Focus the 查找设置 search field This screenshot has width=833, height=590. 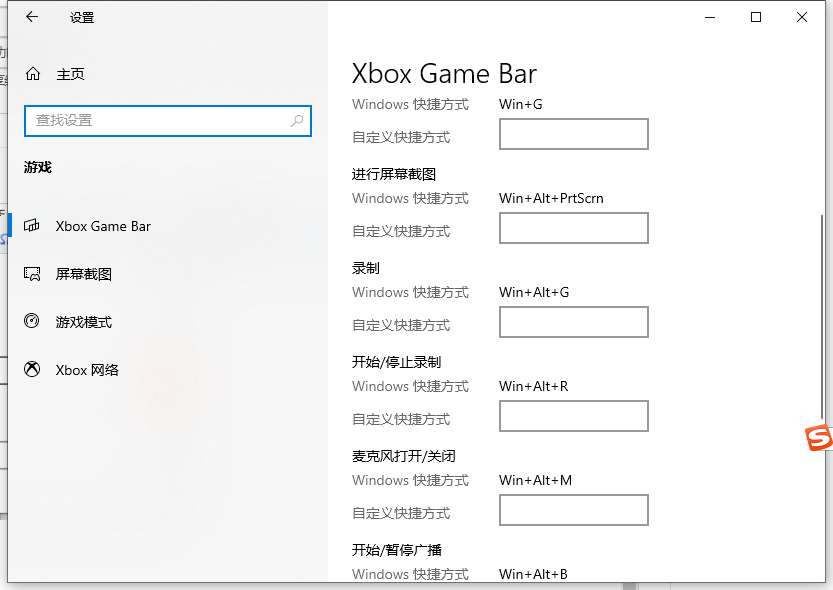point(160,121)
